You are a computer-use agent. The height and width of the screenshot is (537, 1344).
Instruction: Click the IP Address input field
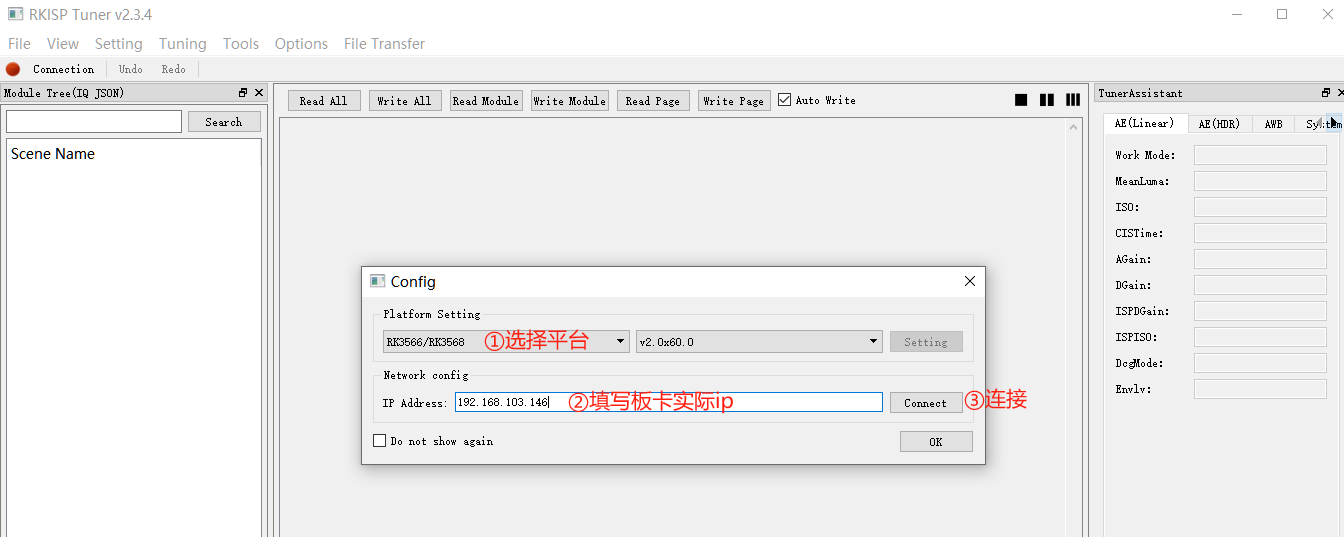pos(668,402)
